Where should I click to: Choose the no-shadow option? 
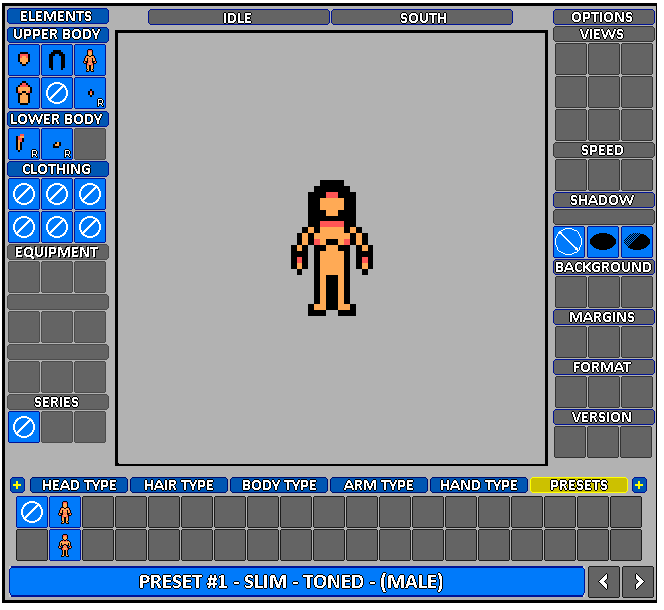pyautogui.click(x=569, y=242)
